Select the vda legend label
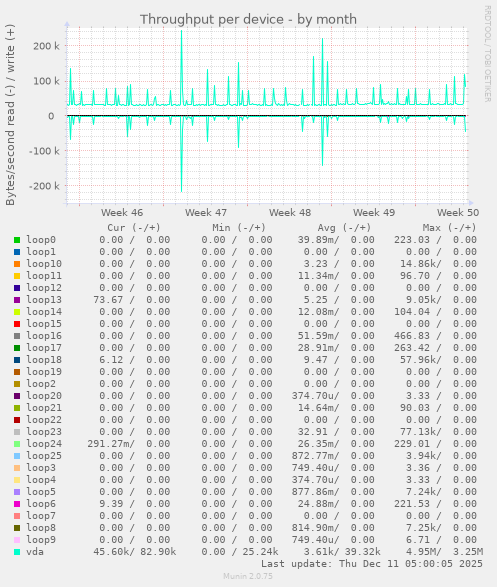This screenshot has height=587, width=497. (x=35, y=551)
